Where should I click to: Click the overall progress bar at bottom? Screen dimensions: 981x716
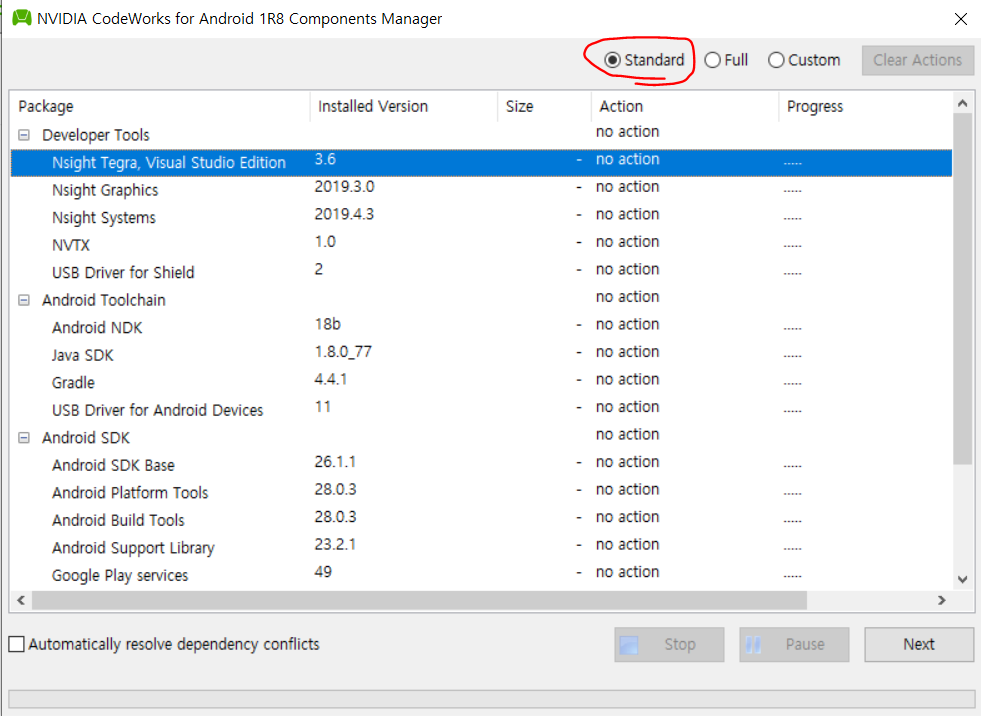491,699
